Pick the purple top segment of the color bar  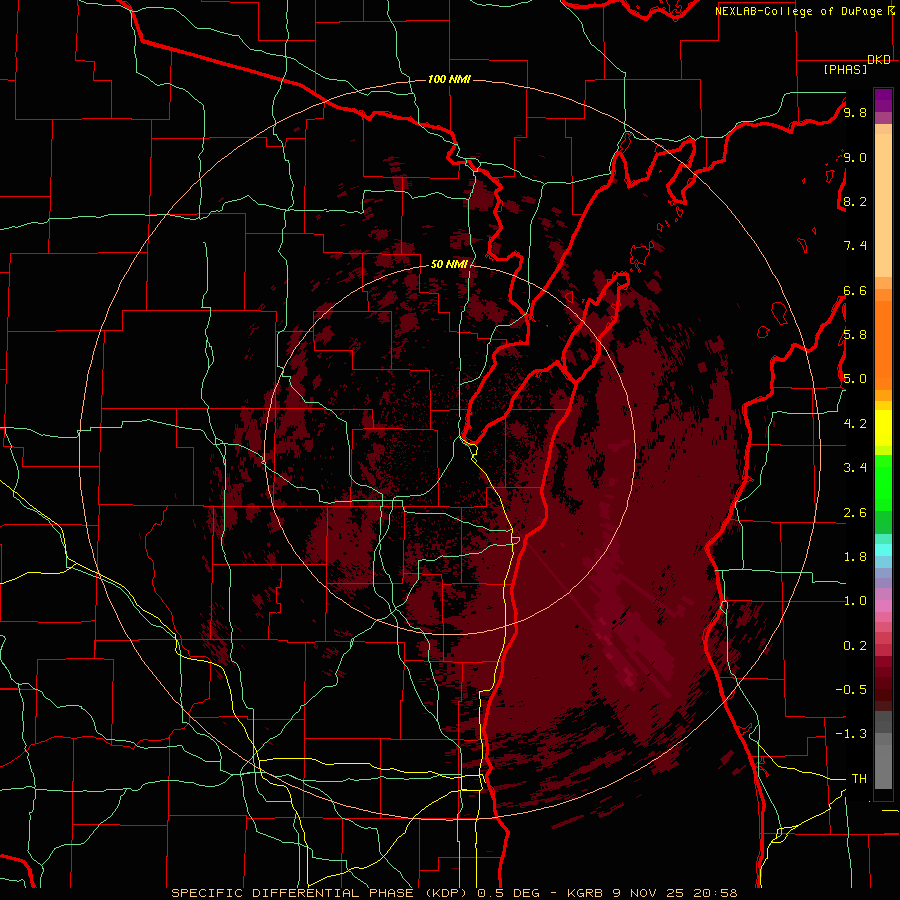883,100
